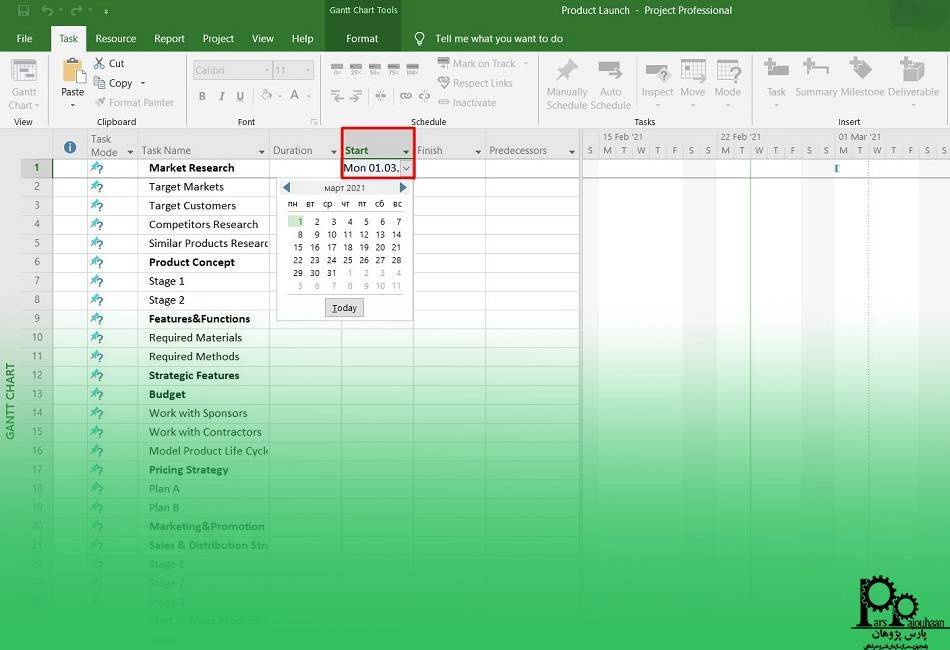
Task: Toggle Italic formatting button
Action: pyautogui.click(x=221, y=96)
